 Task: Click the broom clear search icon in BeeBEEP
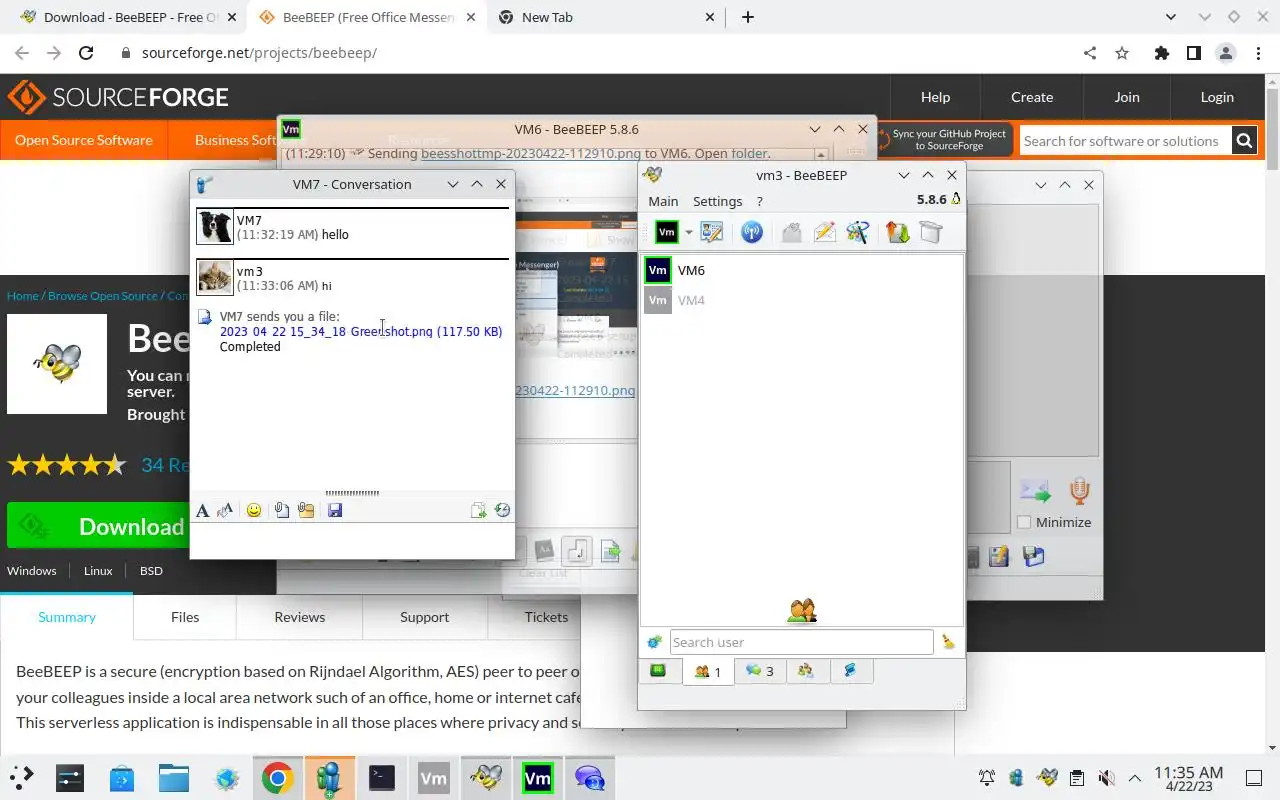click(x=948, y=642)
